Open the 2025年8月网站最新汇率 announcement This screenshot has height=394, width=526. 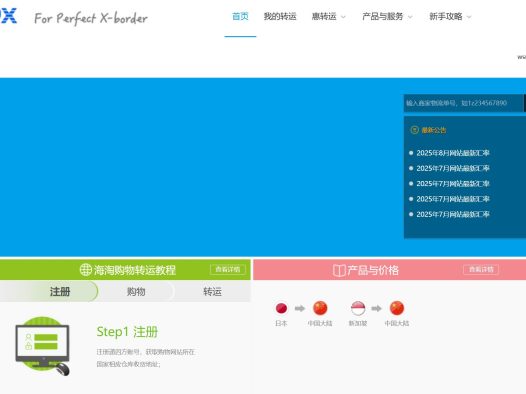click(x=453, y=153)
